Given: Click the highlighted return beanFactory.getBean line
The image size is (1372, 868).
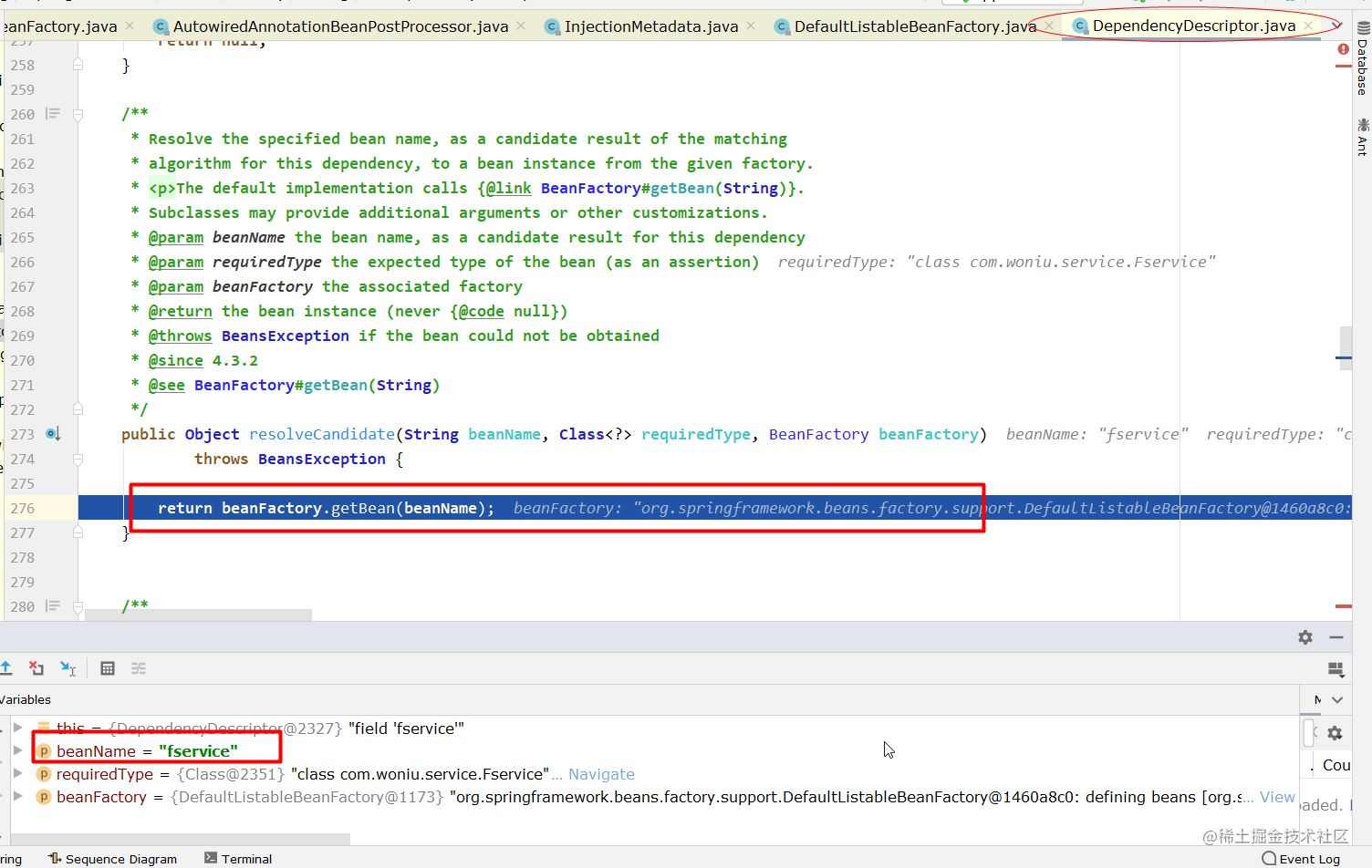Looking at the screenshot, I should (714, 508).
